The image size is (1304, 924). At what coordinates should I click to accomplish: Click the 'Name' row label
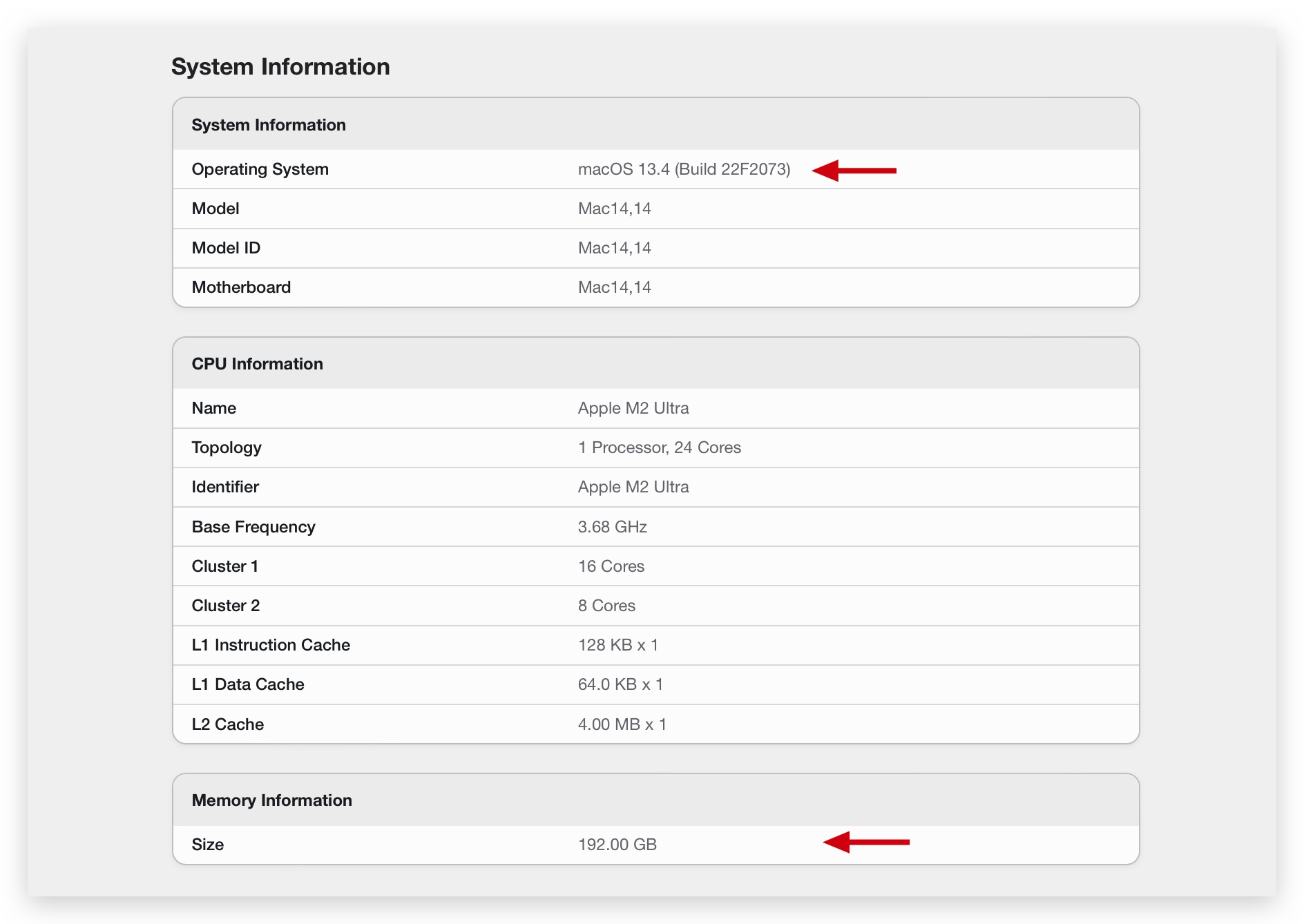point(214,408)
